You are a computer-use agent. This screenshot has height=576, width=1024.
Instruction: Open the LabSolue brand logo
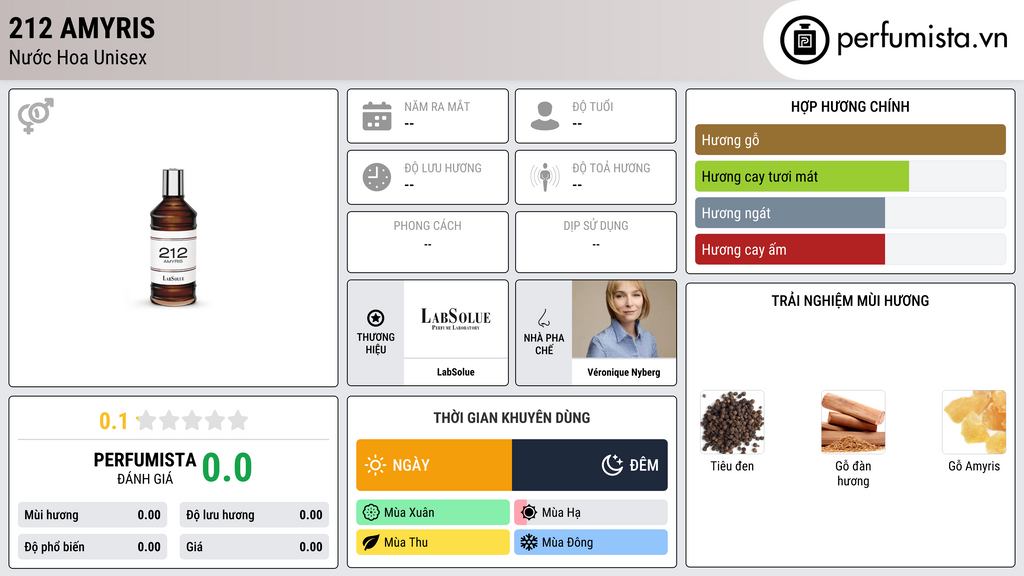(456, 319)
